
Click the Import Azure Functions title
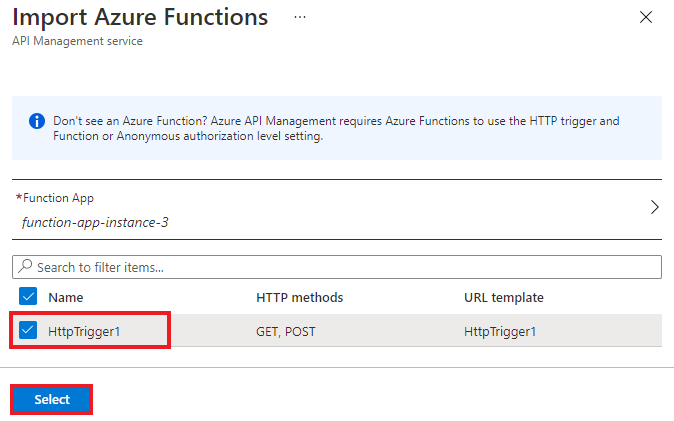point(140,17)
